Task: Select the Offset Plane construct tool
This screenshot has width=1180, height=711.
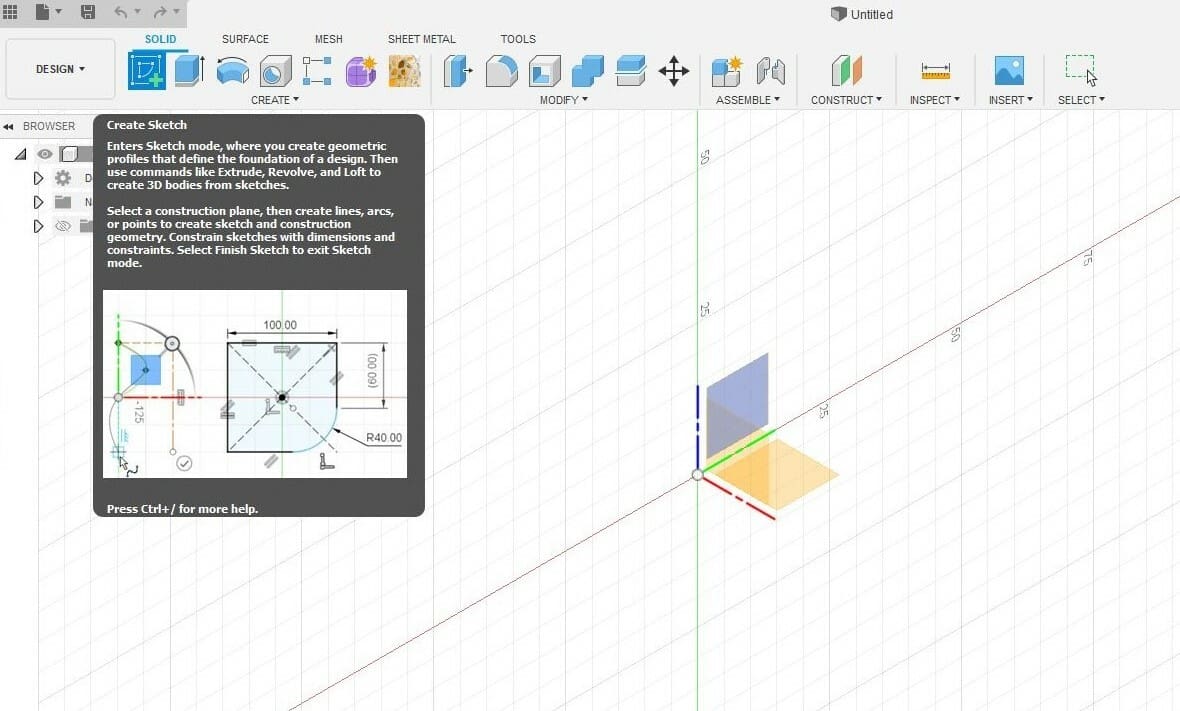Action: coord(846,71)
